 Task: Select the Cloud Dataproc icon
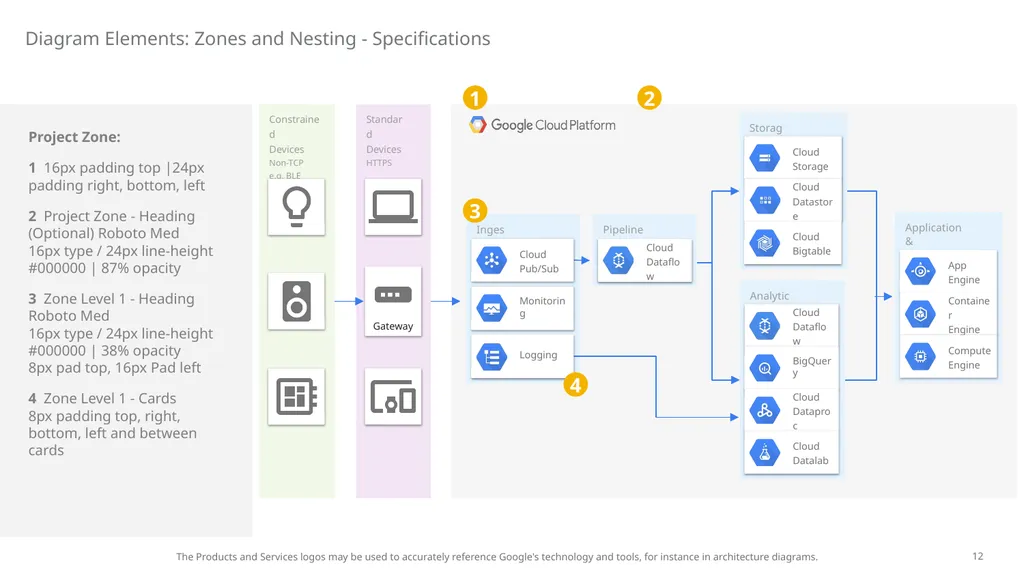[765, 411]
